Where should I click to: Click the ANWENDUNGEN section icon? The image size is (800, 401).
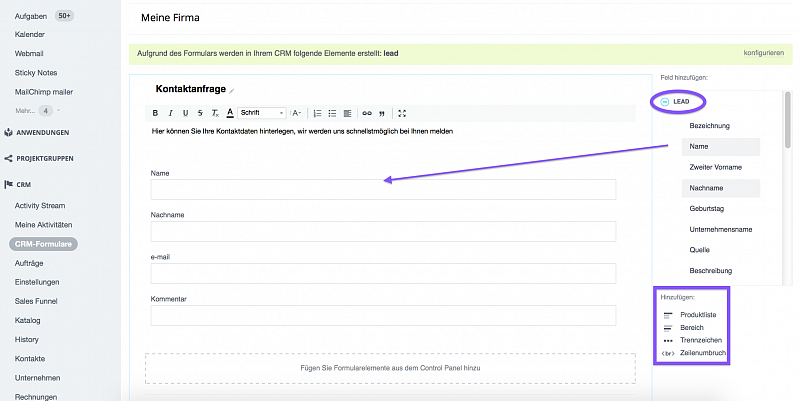8,133
